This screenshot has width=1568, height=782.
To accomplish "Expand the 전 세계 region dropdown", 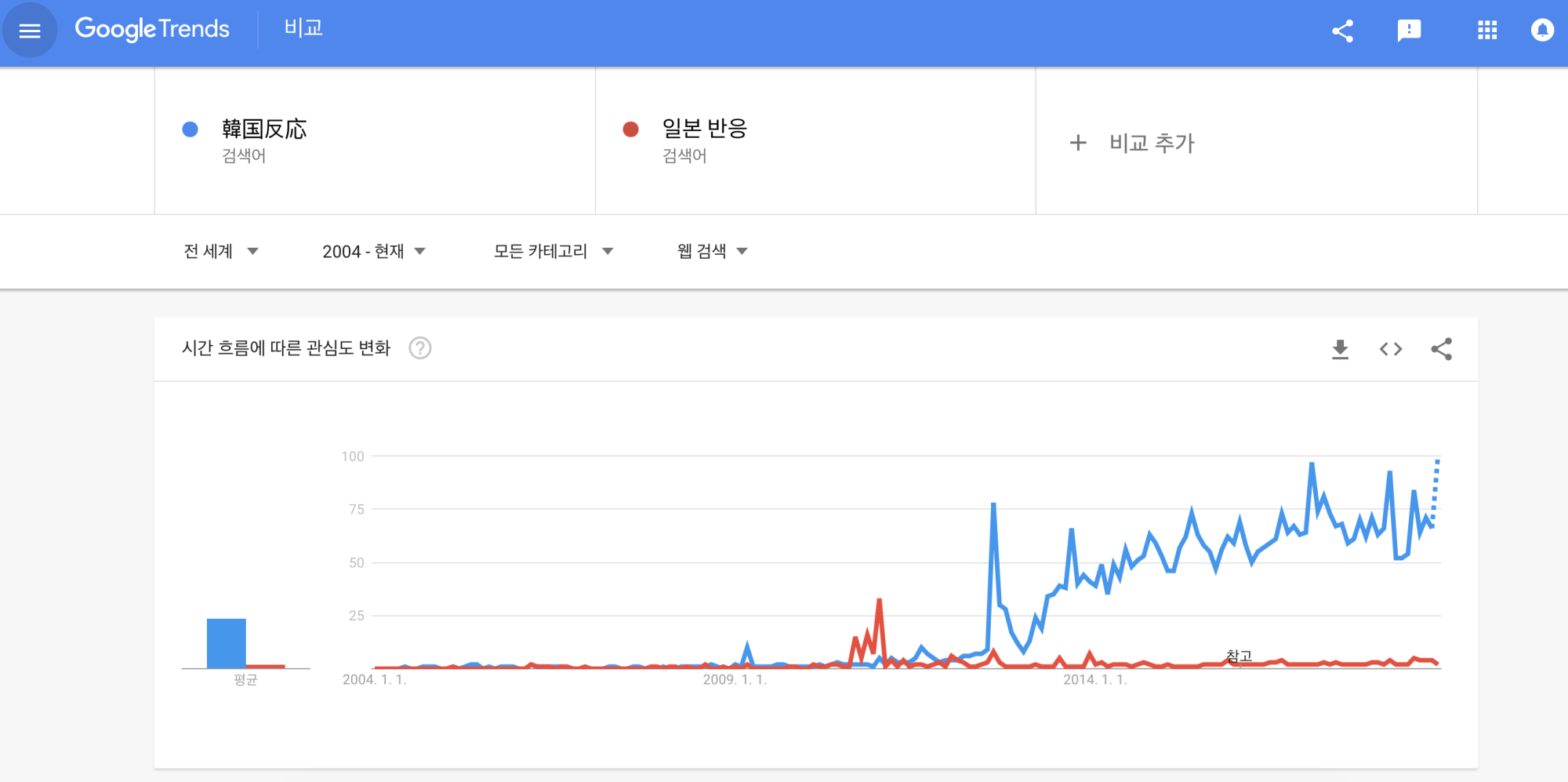I will coord(221,251).
